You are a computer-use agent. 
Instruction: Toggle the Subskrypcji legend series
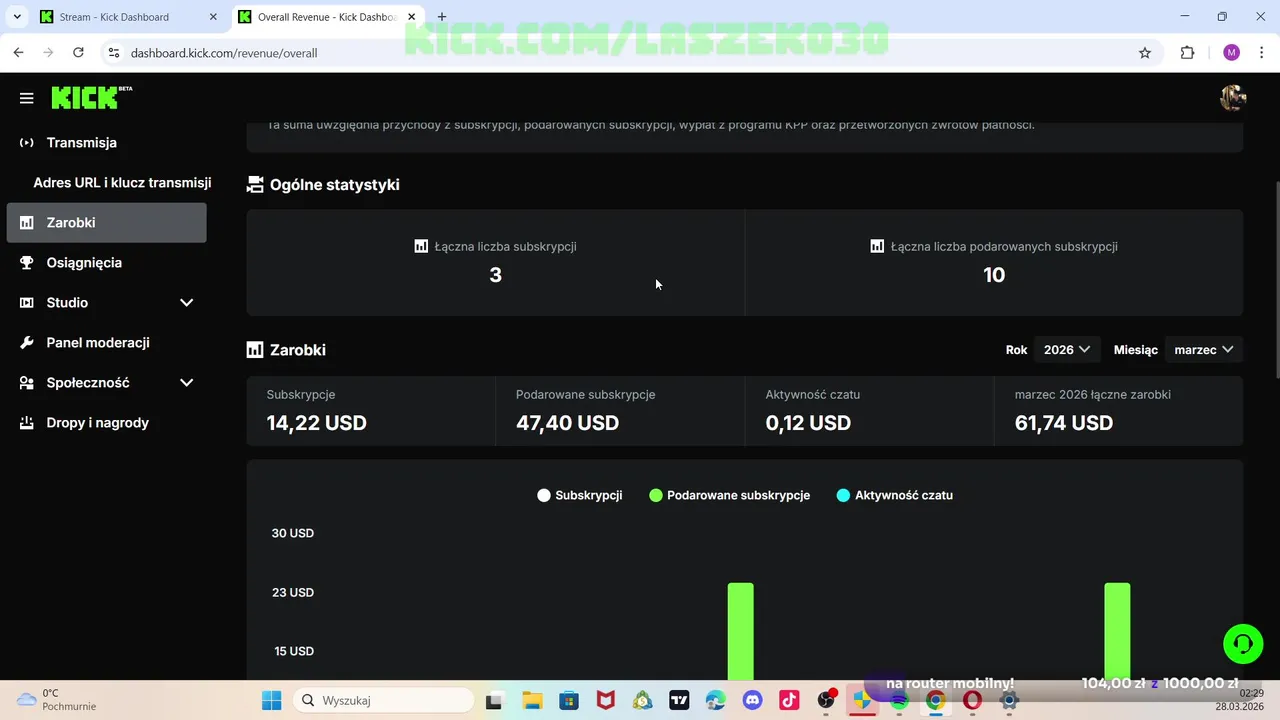point(580,495)
